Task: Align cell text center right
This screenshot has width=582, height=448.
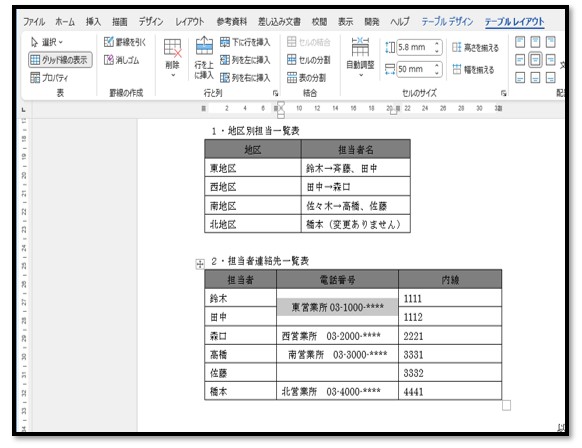Action: click(550, 60)
